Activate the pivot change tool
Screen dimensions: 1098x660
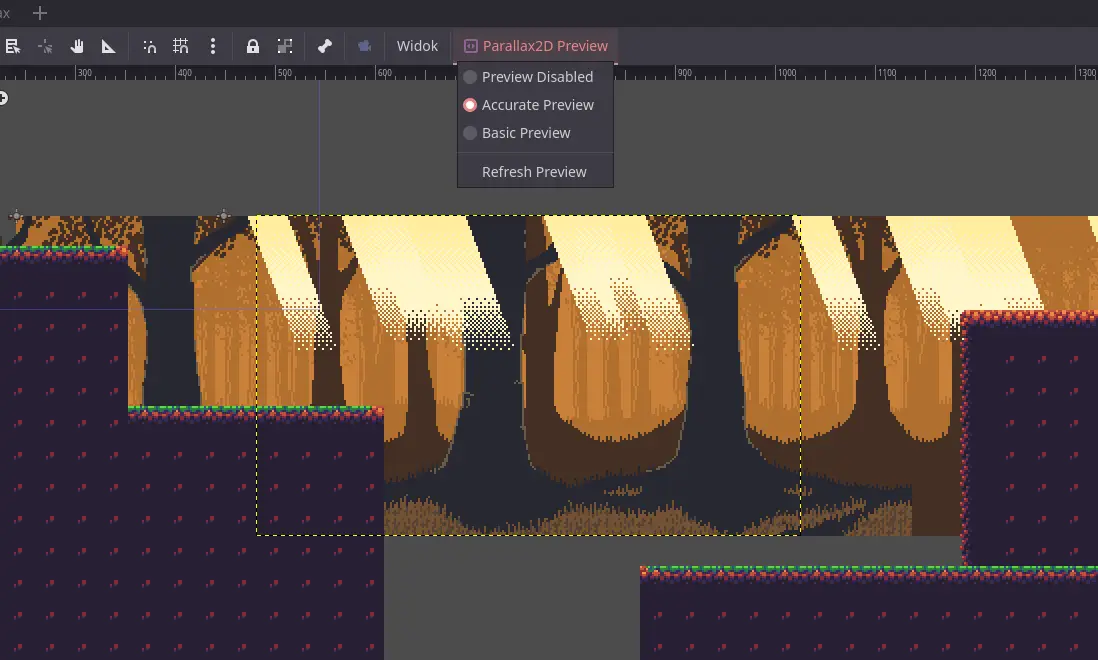[46, 46]
